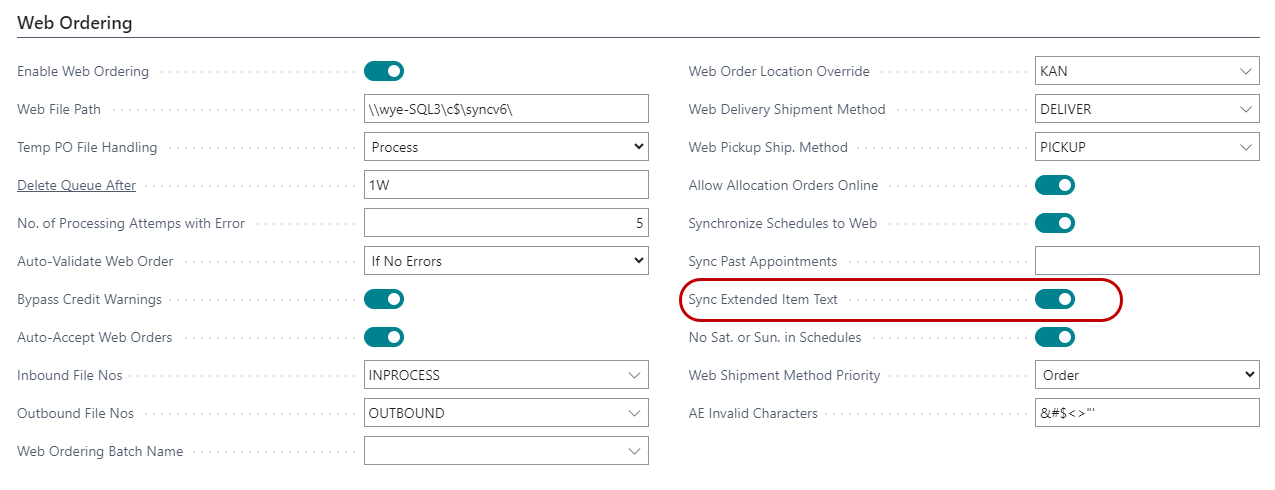Click the Web File Path field
This screenshot has height=490, width=1275.
pos(506,109)
